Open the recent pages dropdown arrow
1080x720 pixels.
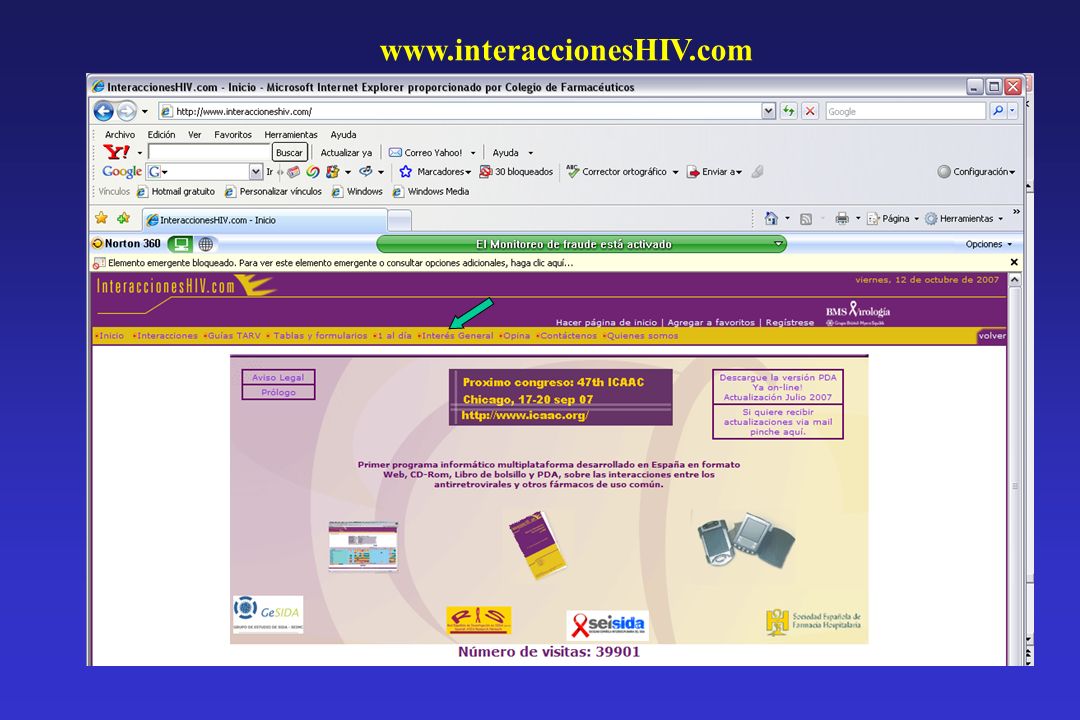145,112
